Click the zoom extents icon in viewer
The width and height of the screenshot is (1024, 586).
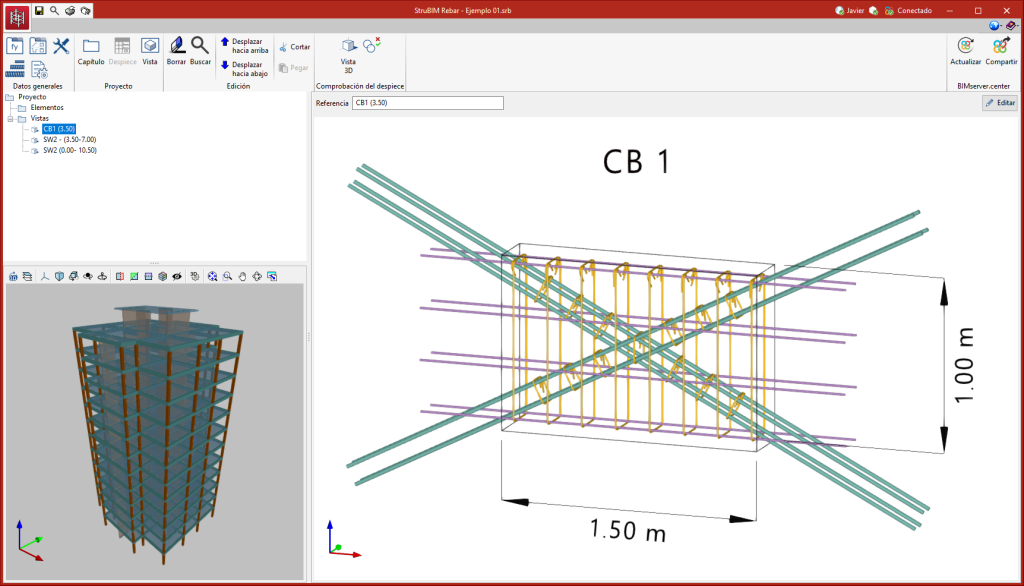point(212,276)
